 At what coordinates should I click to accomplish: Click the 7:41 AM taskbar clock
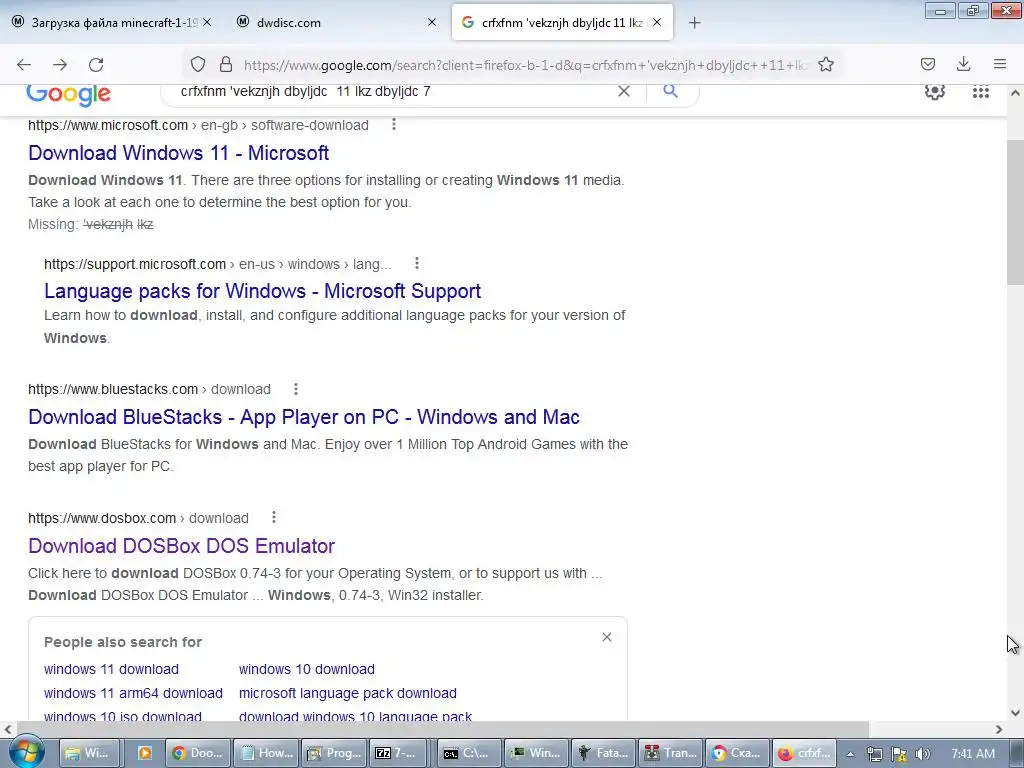[972, 754]
